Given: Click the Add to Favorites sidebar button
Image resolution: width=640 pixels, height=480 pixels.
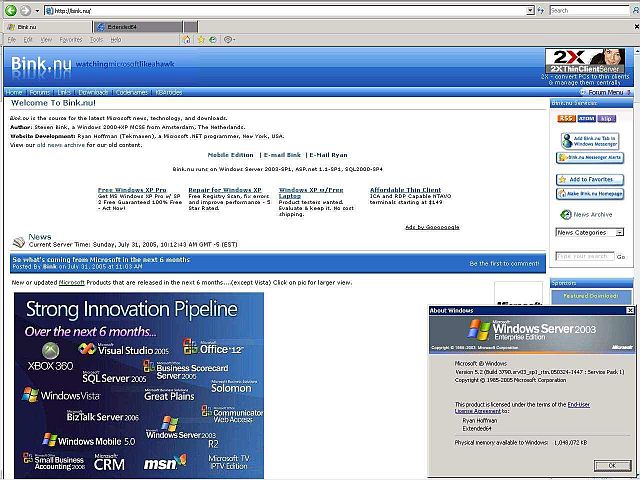Looking at the screenshot, I should click(590, 179).
